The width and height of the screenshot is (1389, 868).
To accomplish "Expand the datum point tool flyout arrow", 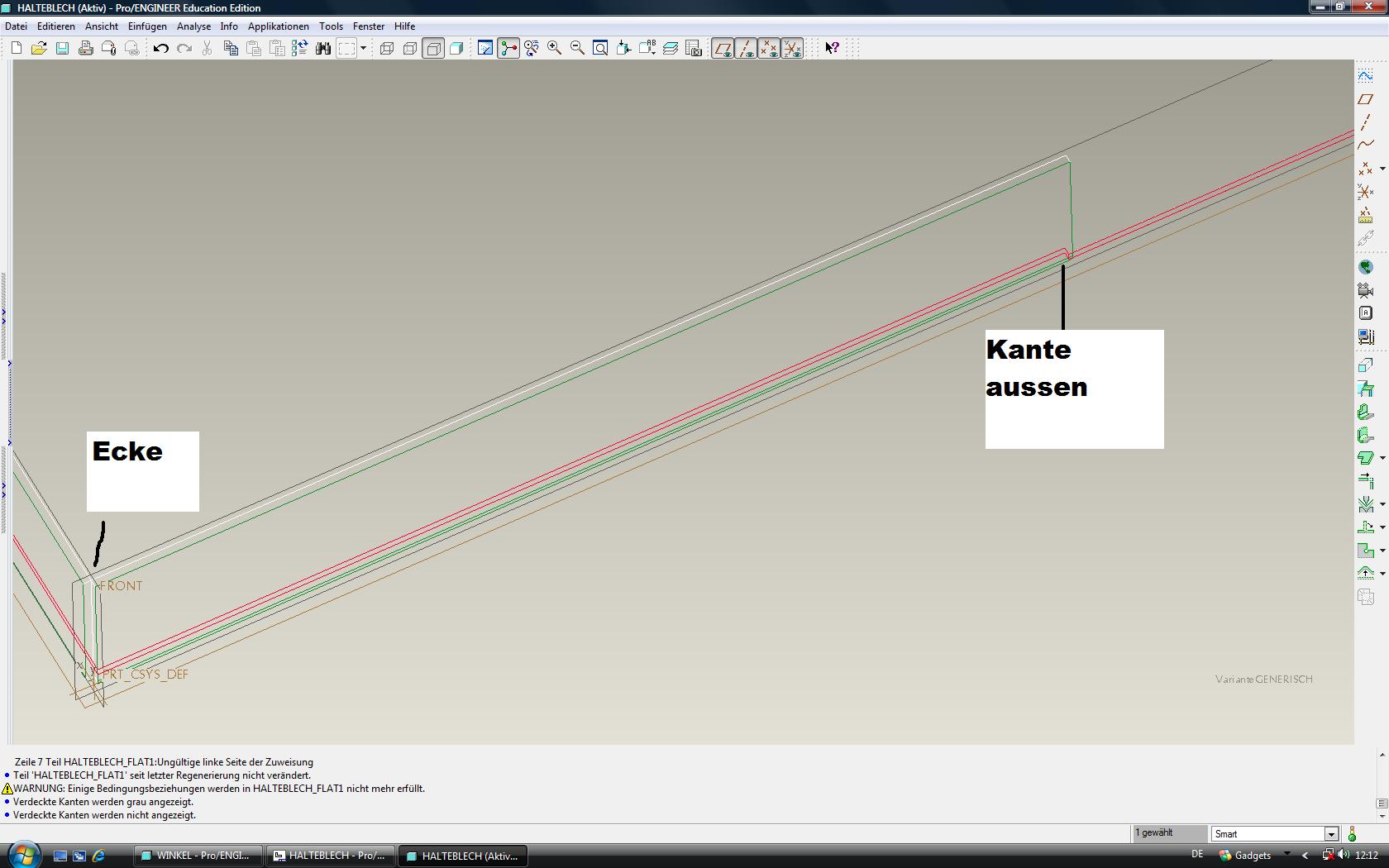I will pyautogui.click(x=1382, y=169).
